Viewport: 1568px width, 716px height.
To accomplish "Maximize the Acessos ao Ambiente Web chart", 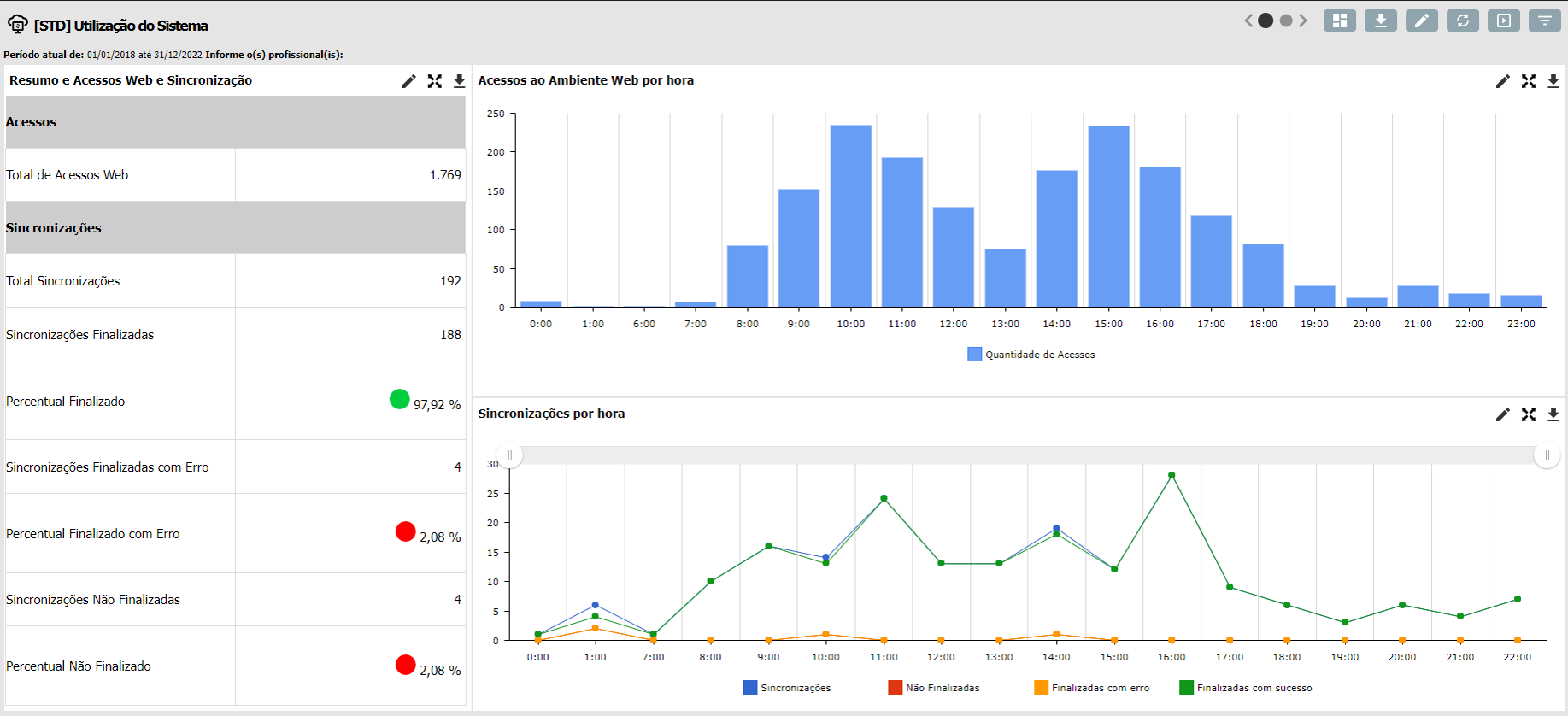I will coord(1529,81).
